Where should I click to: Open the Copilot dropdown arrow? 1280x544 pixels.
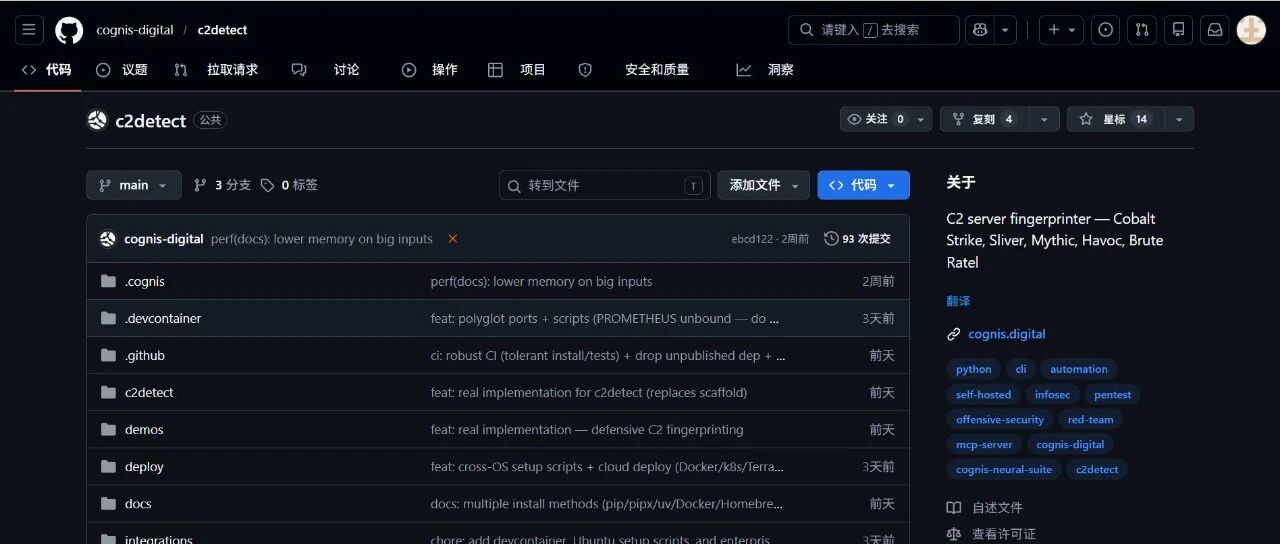point(1005,30)
